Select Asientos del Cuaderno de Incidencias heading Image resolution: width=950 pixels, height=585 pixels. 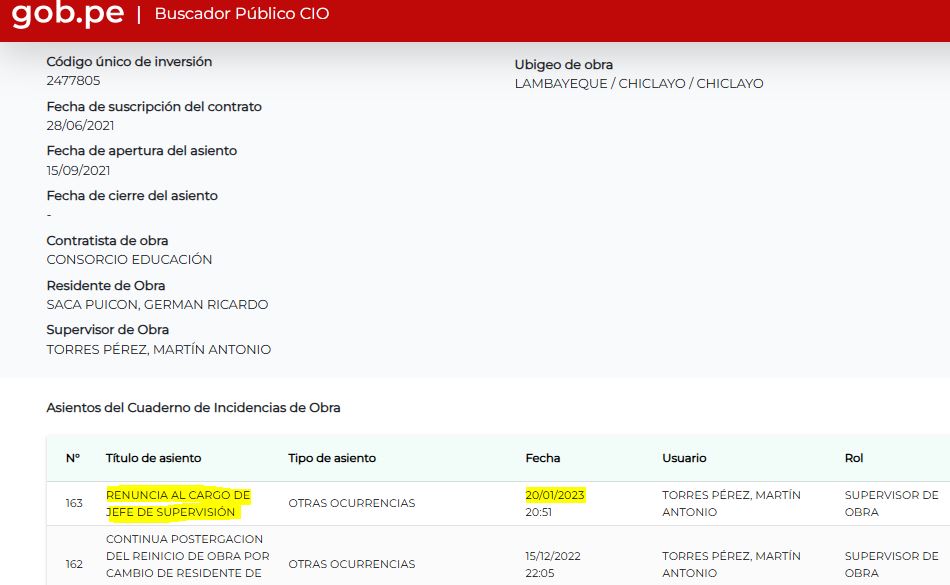point(193,408)
